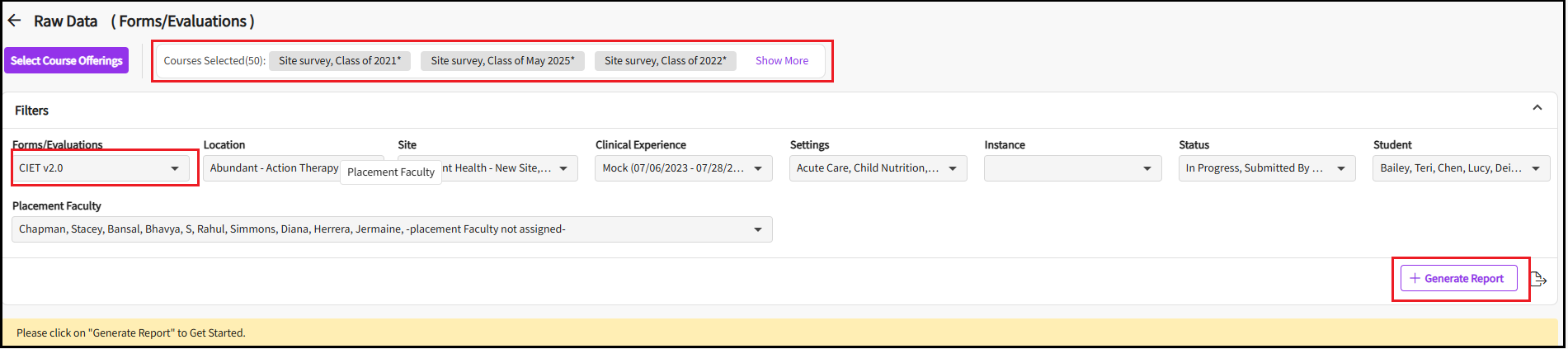
Task: Expand the Settings dropdown
Action: [x=878, y=168]
